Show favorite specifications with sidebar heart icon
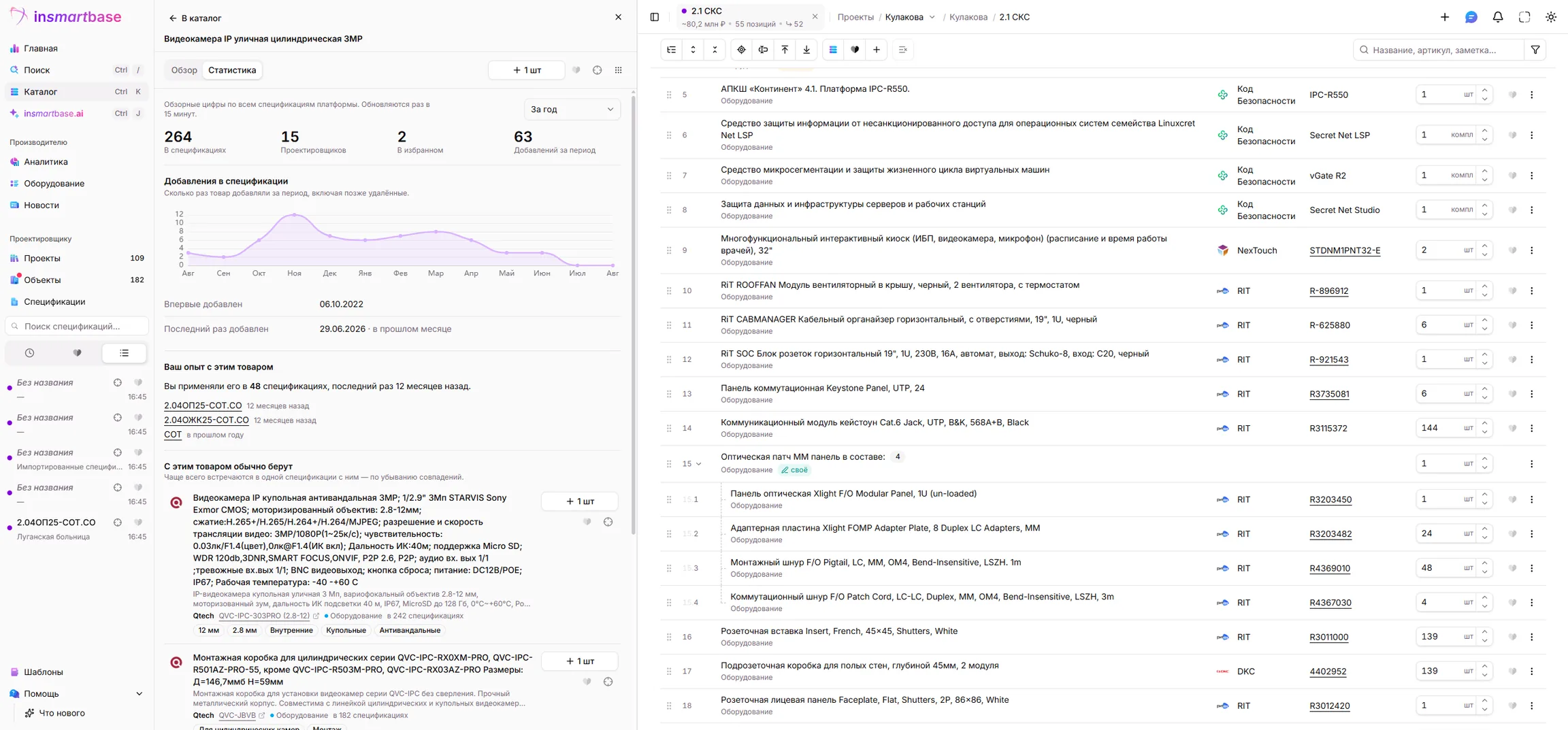Viewport: 1568px width, 730px height. (x=77, y=353)
